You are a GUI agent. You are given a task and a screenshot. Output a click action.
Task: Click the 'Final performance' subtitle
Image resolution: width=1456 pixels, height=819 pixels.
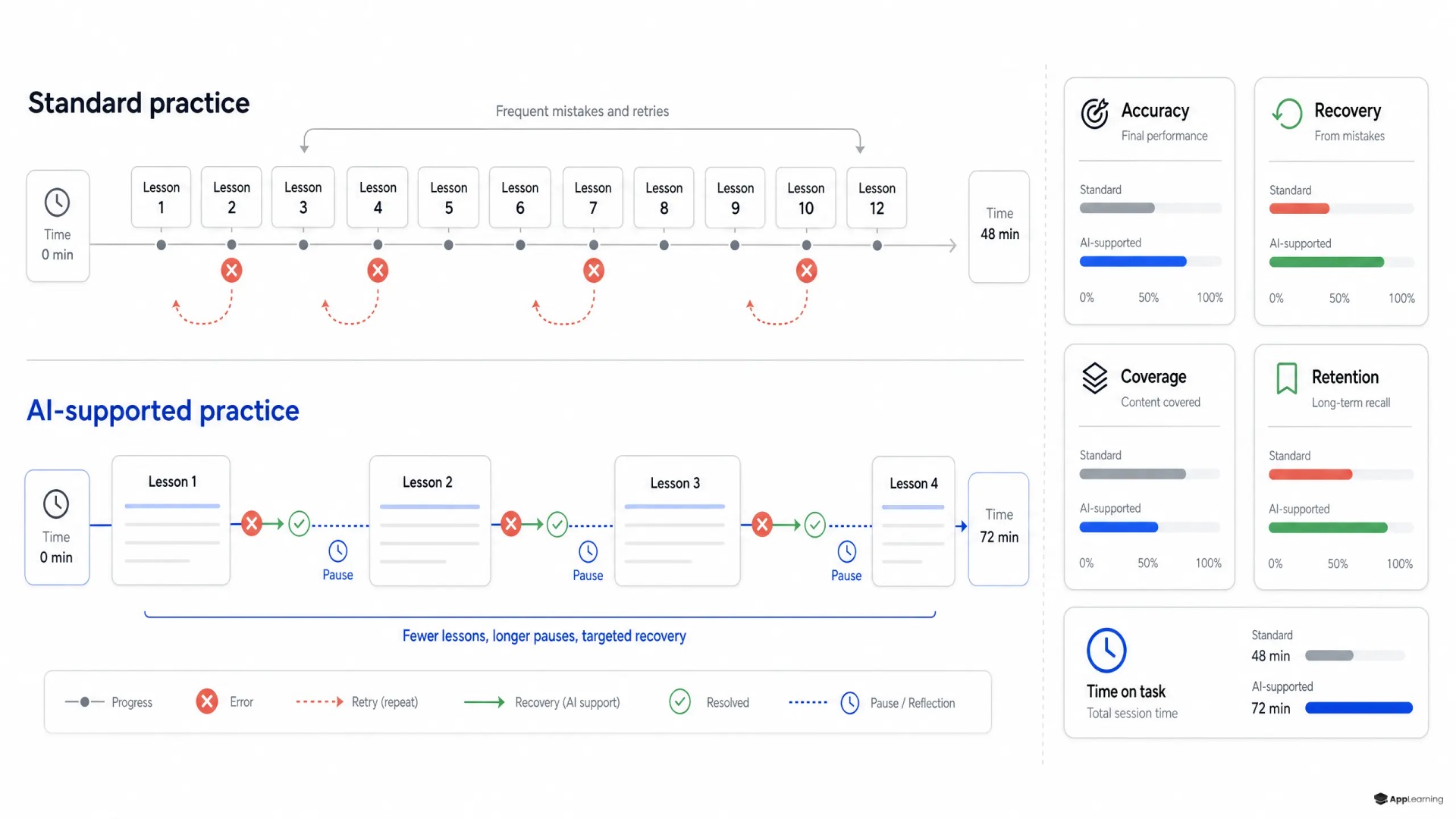click(x=1164, y=136)
